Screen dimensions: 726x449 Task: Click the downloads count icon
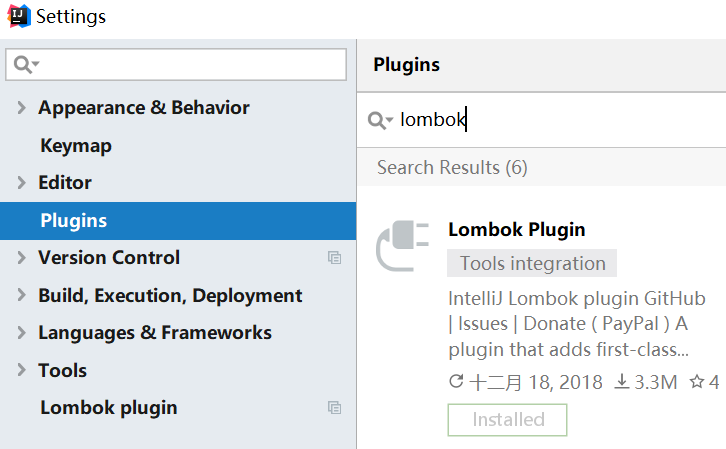click(619, 382)
